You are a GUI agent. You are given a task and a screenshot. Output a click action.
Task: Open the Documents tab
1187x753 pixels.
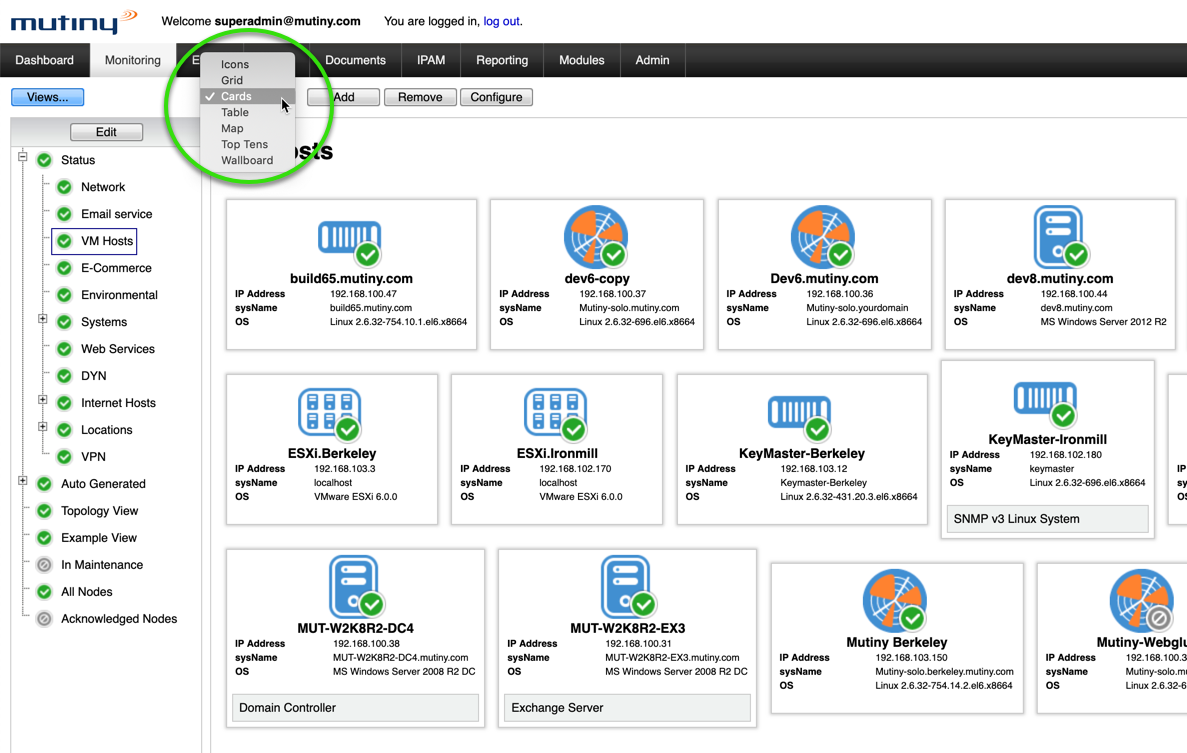pos(355,60)
